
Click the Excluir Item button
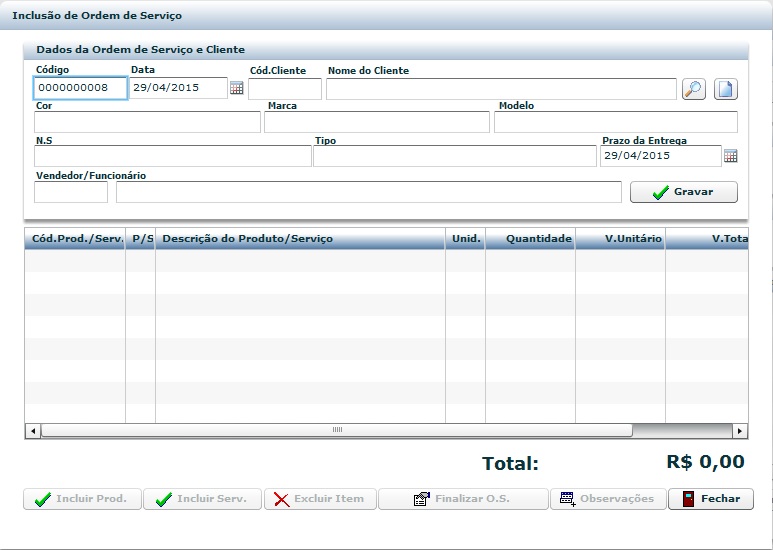pyautogui.click(x=320, y=499)
